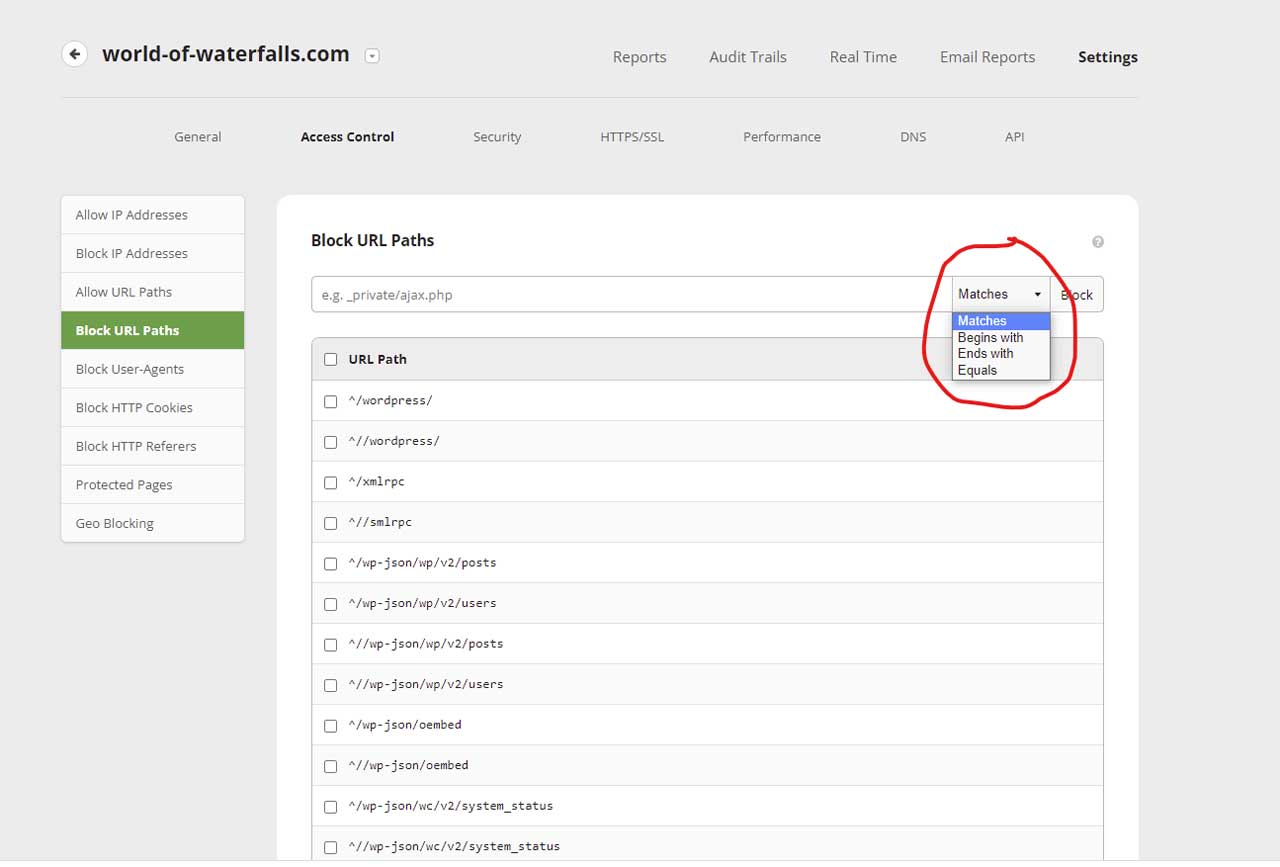Open the Reports section
This screenshot has height=867, width=1280.
click(x=640, y=57)
